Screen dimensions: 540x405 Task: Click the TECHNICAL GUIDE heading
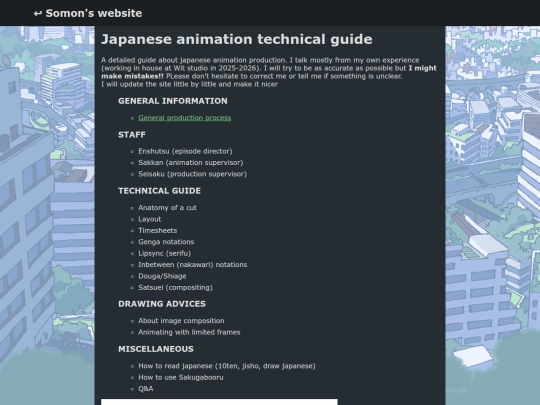pos(159,191)
